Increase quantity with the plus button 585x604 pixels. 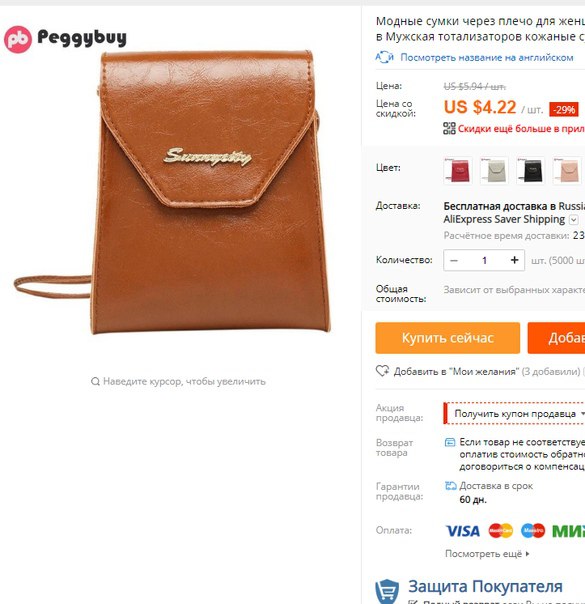(514, 260)
